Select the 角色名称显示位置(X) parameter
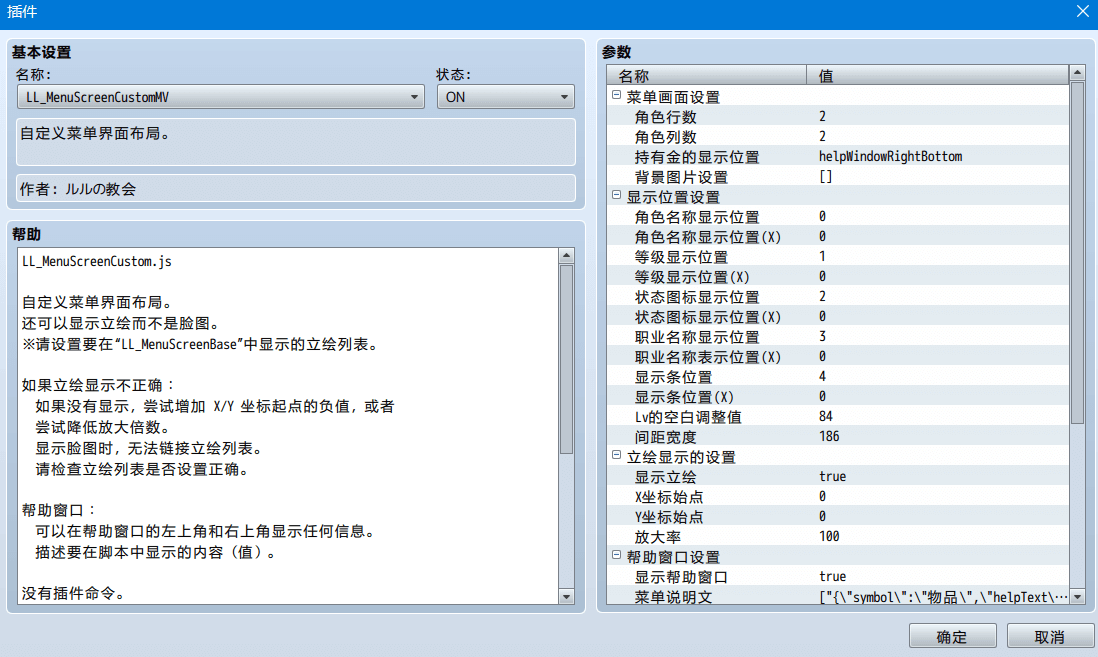Image resolution: width=1098 pixels, height=657 pixels. [838, 237]
